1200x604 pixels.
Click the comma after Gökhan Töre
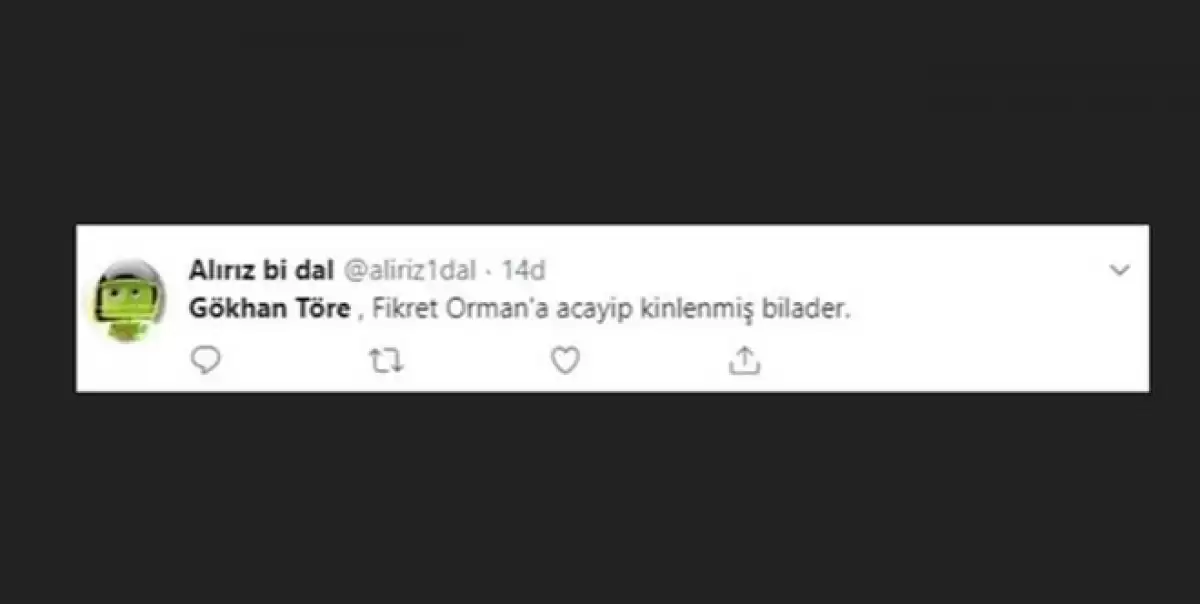click(x=359, y=312)
